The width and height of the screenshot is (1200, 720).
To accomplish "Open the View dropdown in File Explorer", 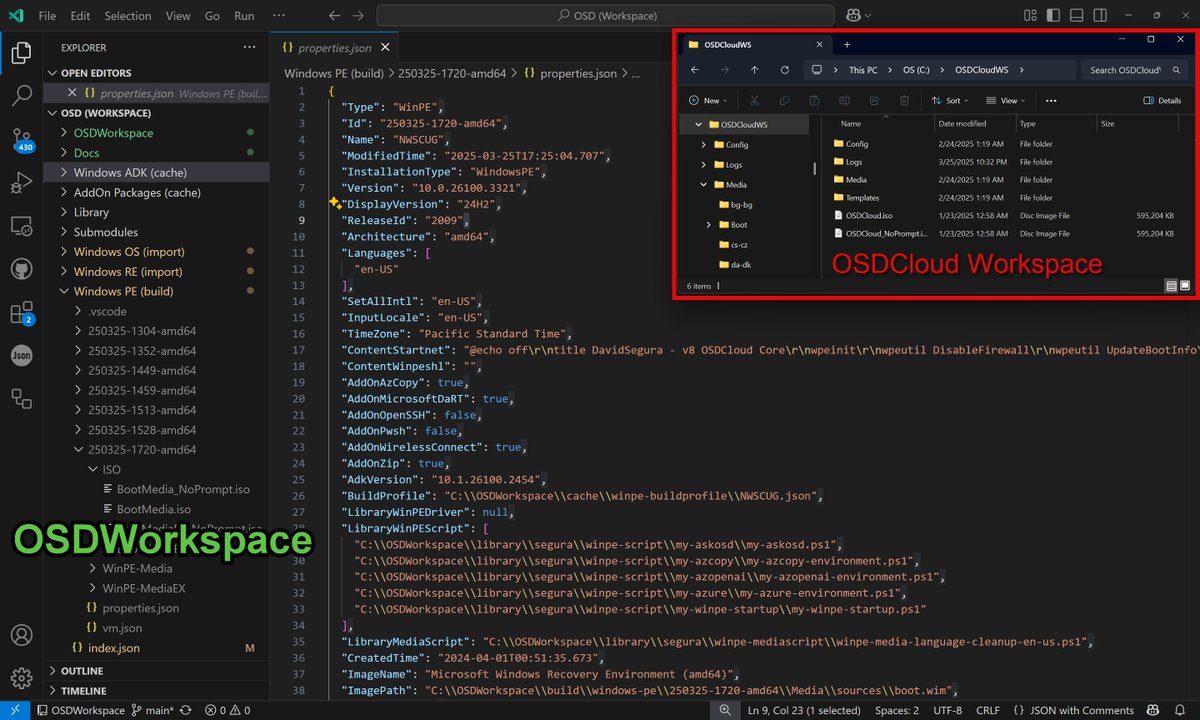I will (x=1006, y=100).
